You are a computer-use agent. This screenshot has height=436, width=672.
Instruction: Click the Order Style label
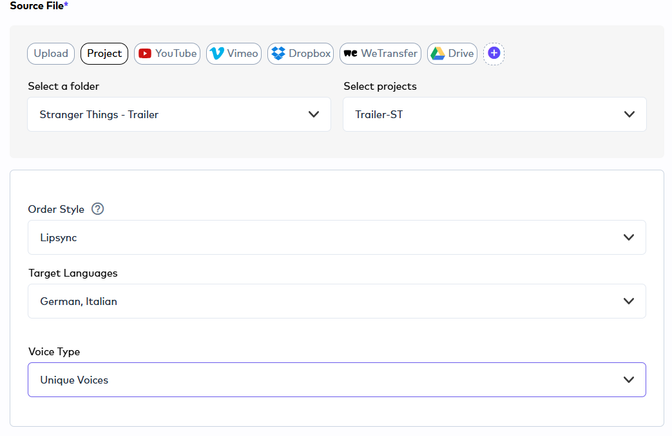tap(56, 209)
